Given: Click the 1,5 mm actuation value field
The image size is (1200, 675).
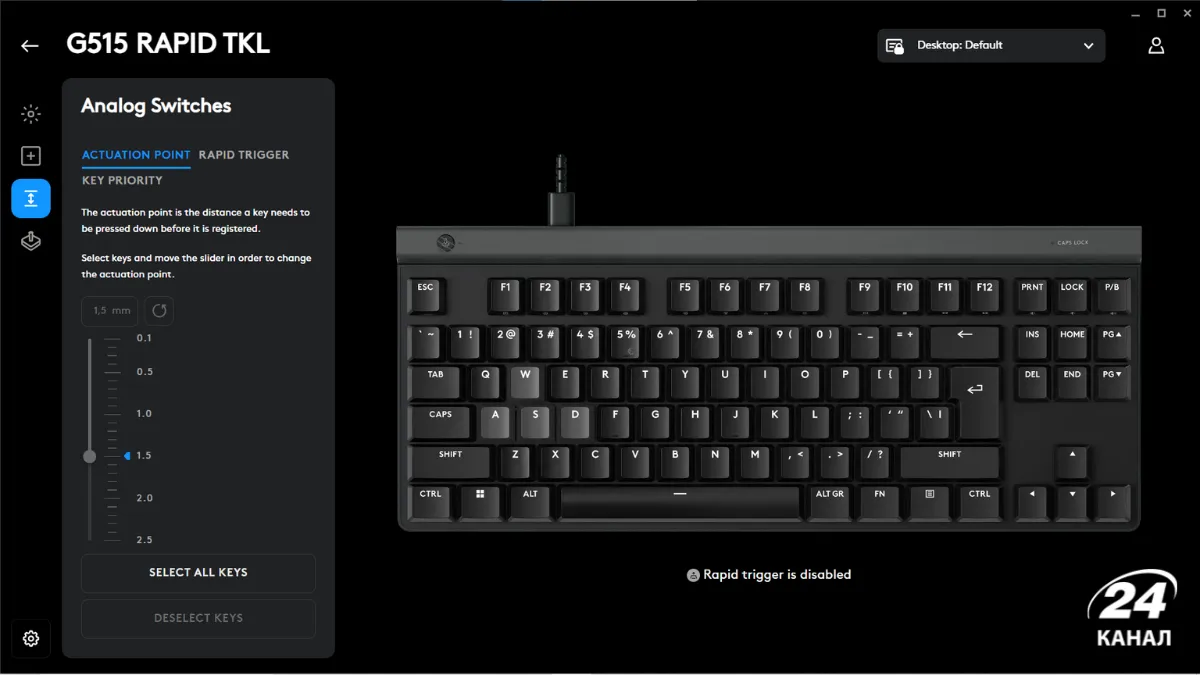Looking at the screenshot, I should [111, 311].
